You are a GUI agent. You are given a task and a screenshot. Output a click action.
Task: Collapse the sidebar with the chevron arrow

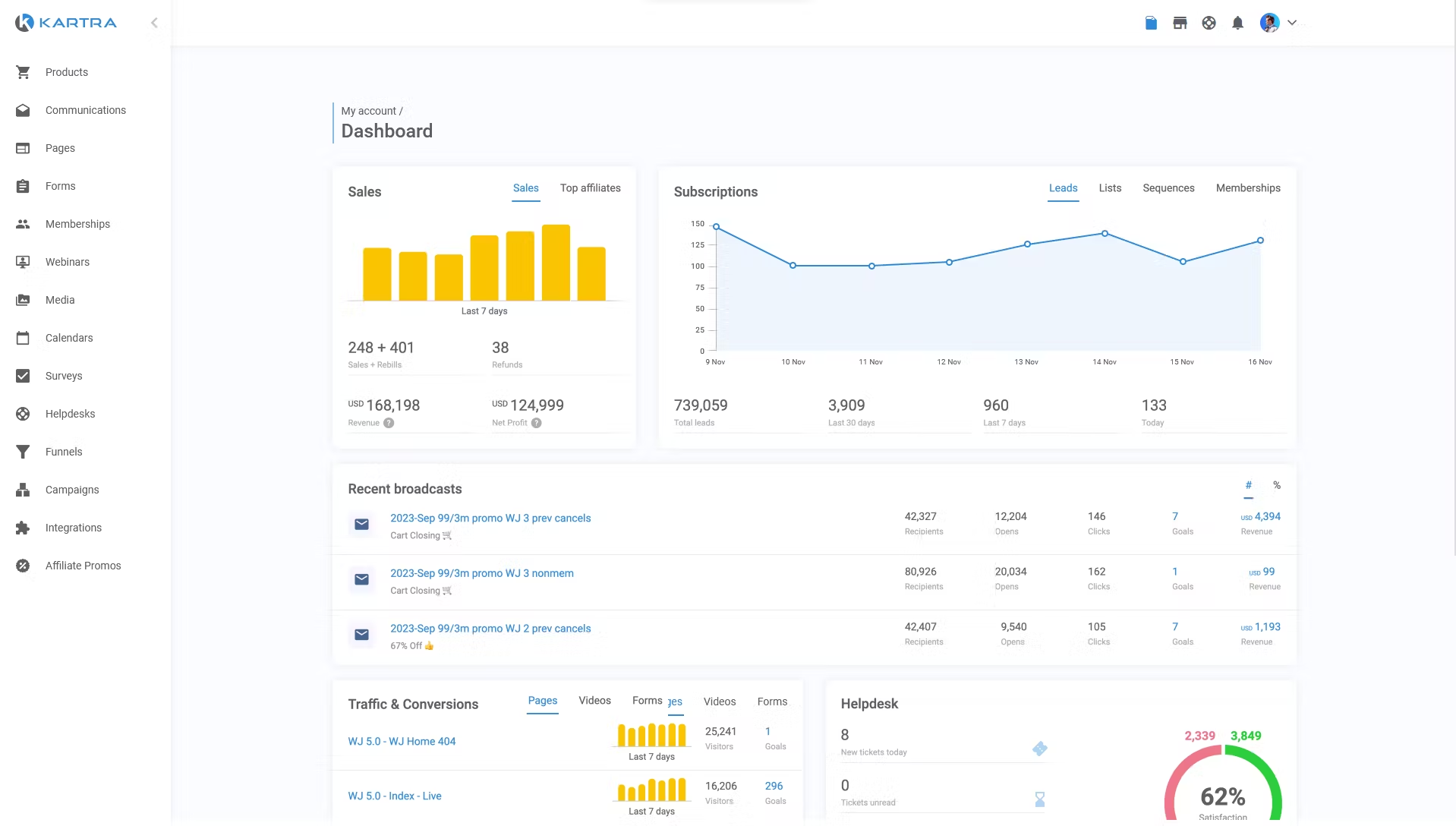click(x=154, y=23)
